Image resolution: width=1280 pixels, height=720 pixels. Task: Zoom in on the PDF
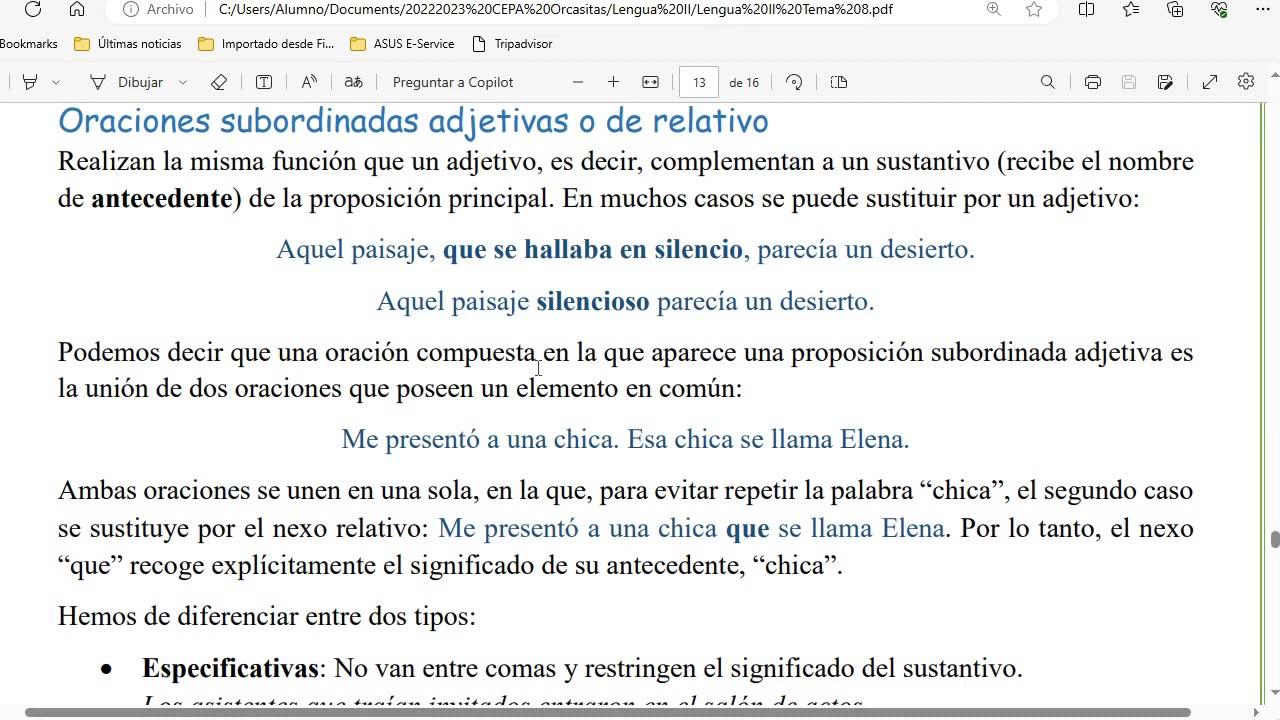[x=614, y=82]
